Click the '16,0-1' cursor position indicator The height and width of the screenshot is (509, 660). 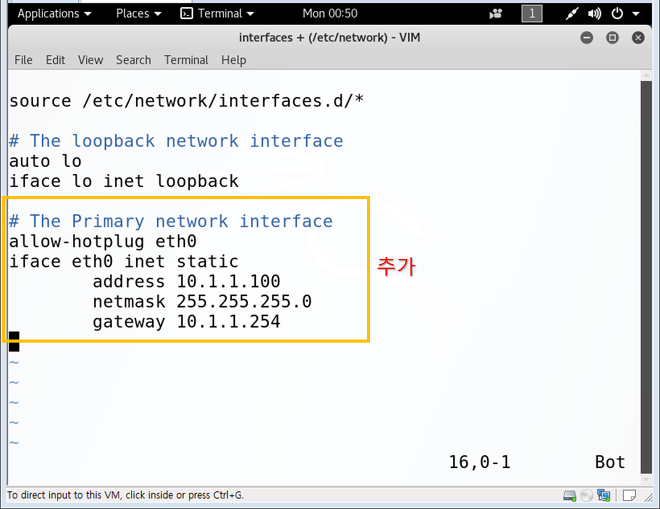[x=479, y=462]
